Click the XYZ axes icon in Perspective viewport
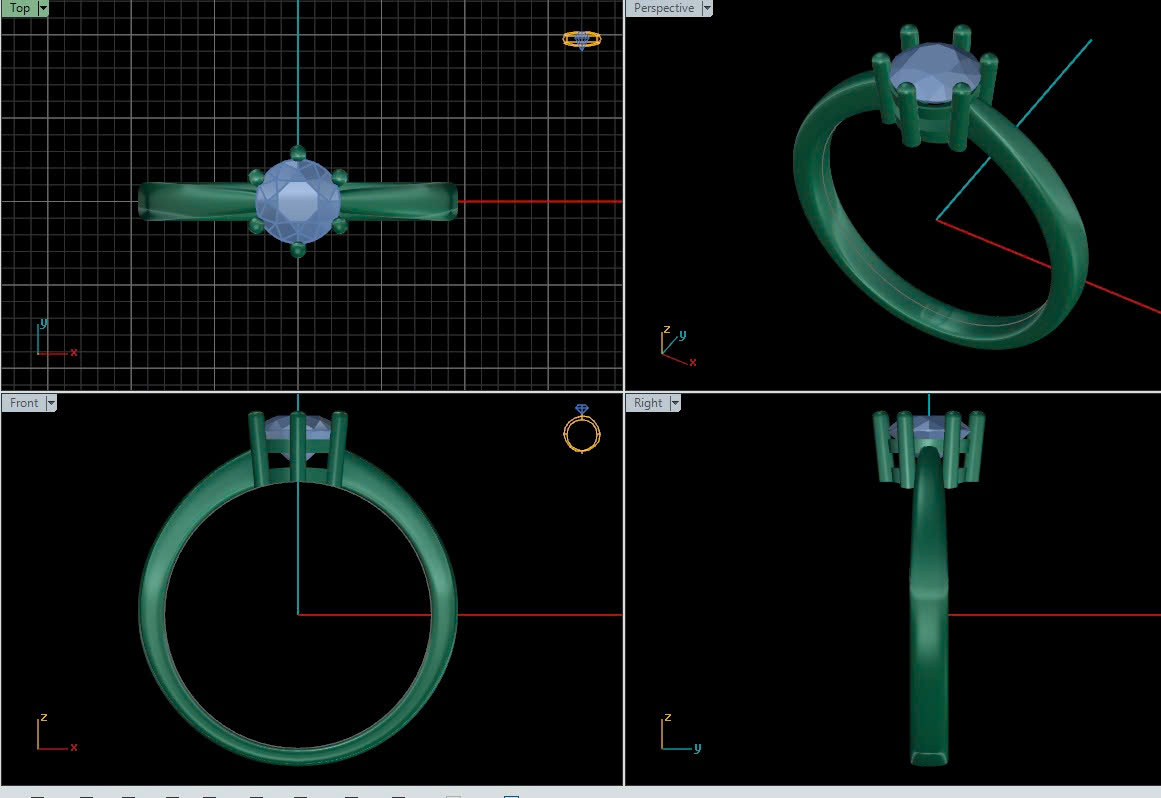 click(x=675, y=345)
